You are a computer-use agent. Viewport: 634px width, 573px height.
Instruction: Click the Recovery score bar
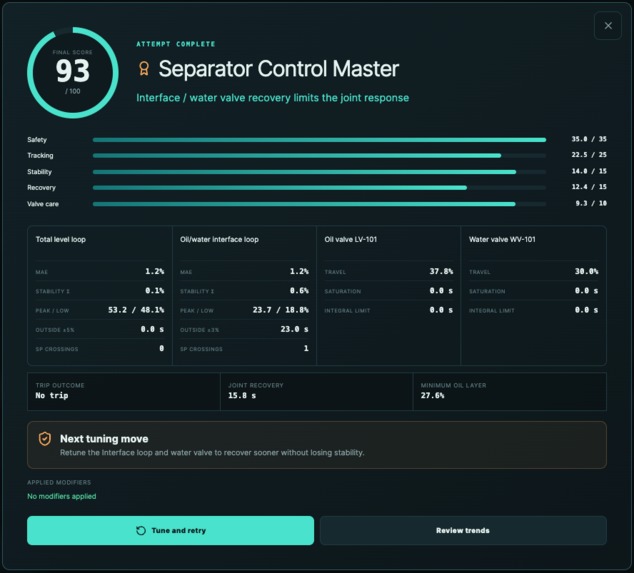(319, 188)
